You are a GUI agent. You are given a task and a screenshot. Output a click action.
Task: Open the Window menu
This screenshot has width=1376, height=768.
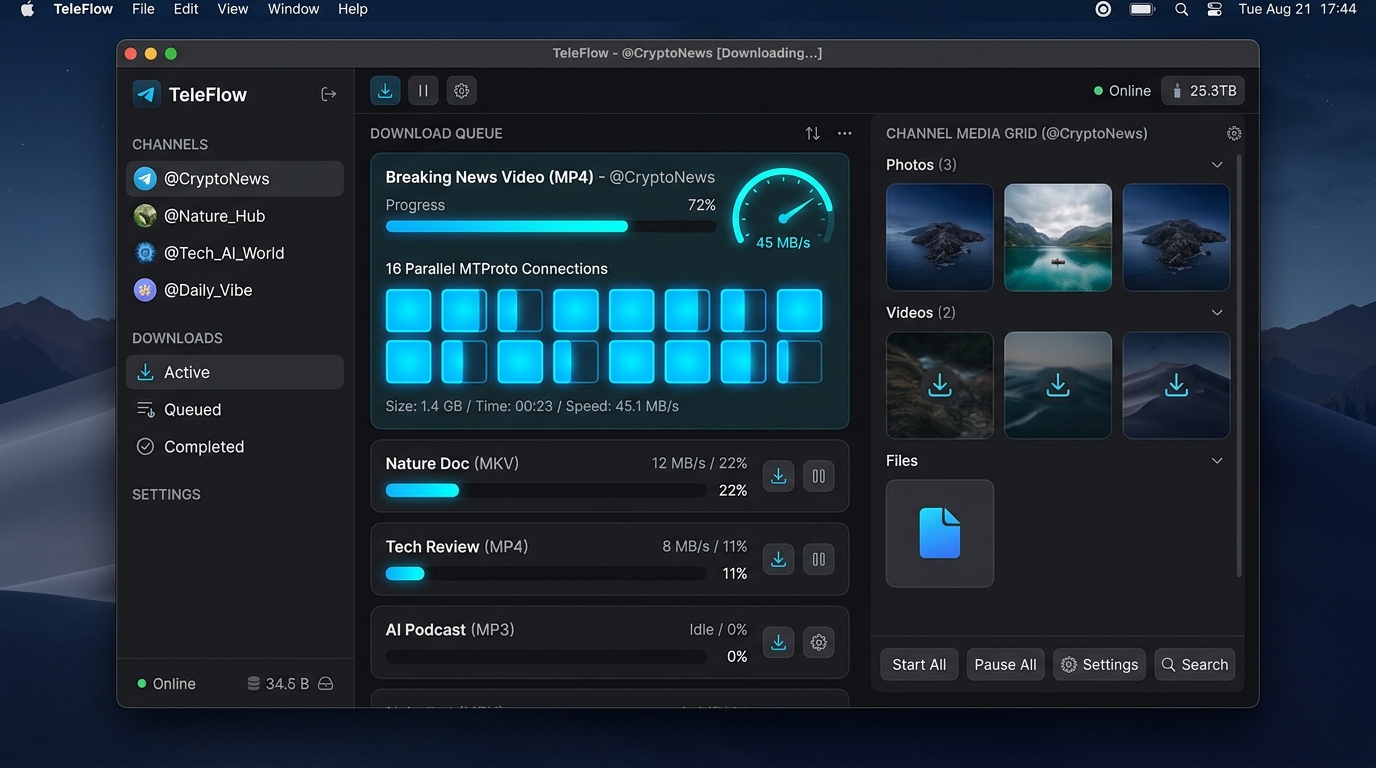[293, 9]
